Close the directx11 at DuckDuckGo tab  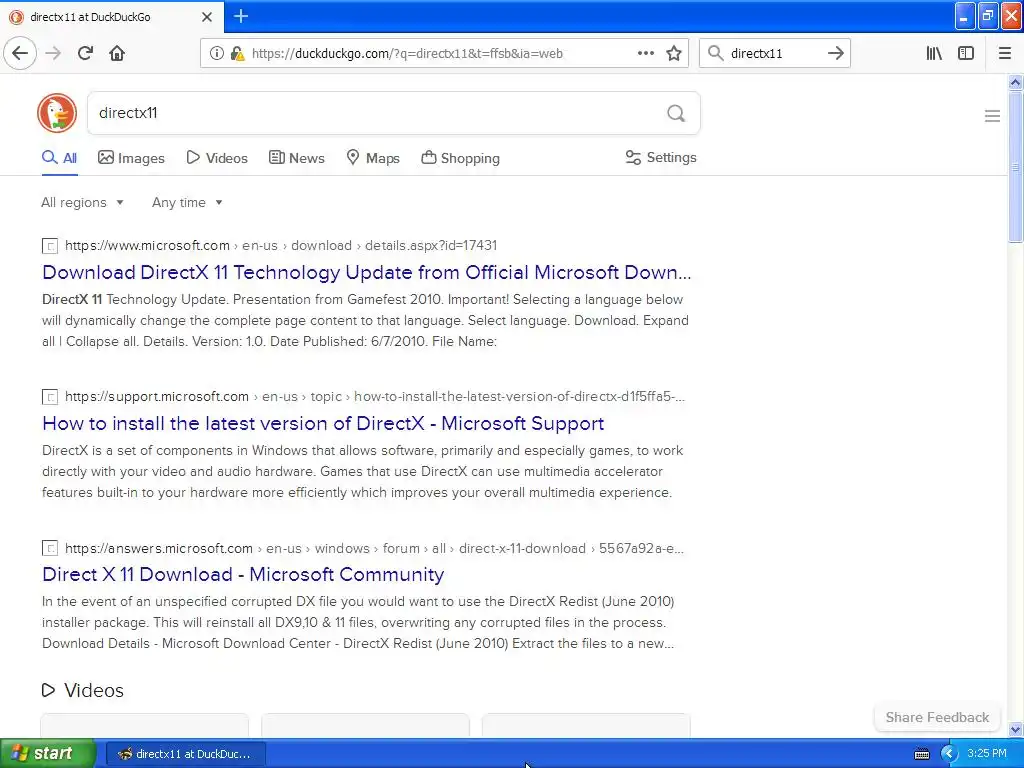pos(206,17)
